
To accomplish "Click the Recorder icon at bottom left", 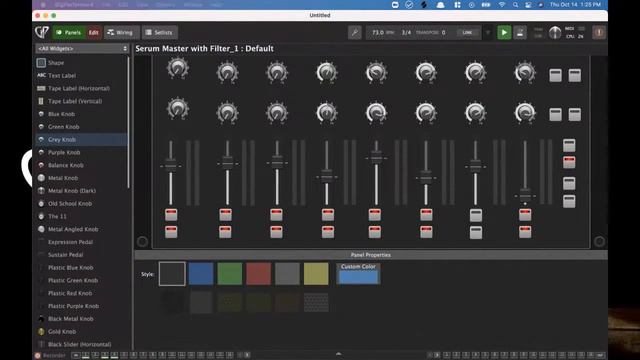I will pyautogui.click(x=38, y=355).
